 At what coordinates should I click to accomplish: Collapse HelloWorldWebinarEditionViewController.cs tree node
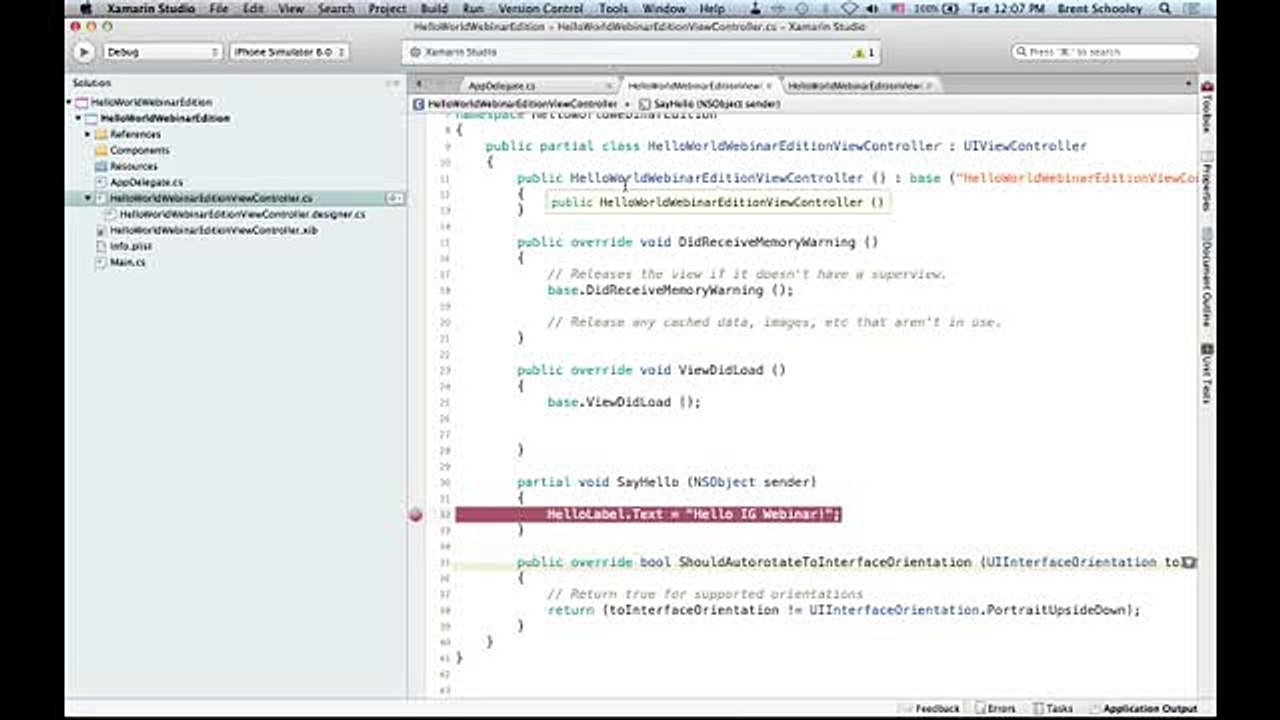tap(87, 198)
